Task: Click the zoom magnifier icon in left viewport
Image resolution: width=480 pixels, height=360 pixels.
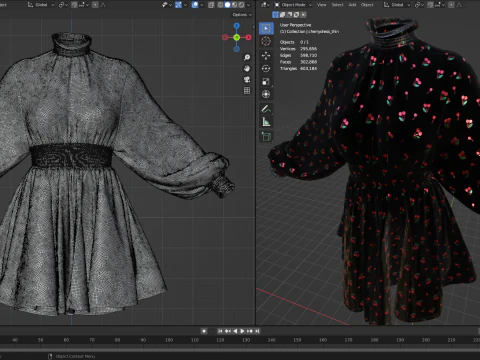Action: pos(247,57)
